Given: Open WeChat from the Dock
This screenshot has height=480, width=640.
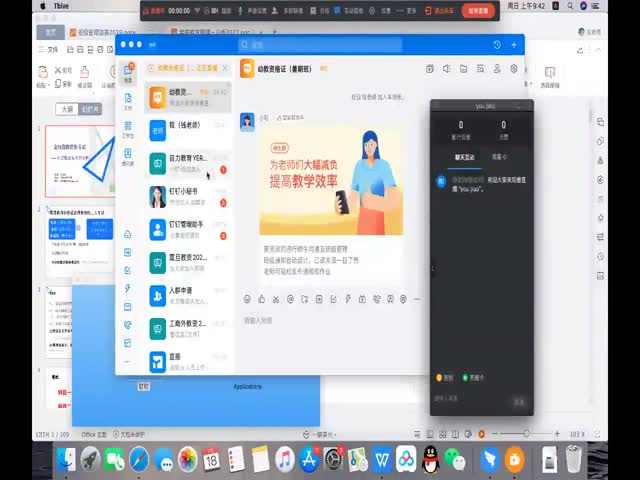Looking at the screenshot, I should click(x=455, y=459).
